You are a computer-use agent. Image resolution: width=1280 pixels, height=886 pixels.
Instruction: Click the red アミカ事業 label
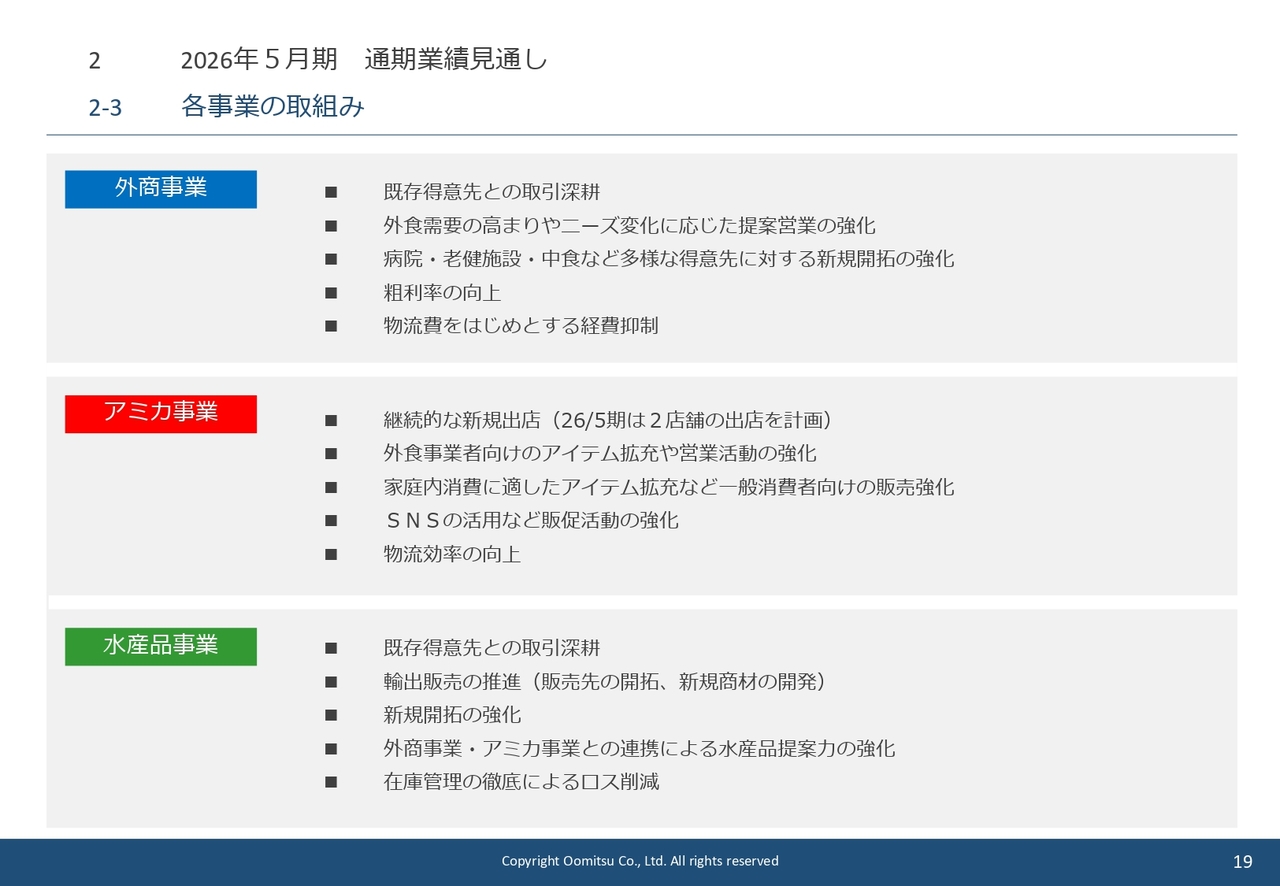(161, 414)
